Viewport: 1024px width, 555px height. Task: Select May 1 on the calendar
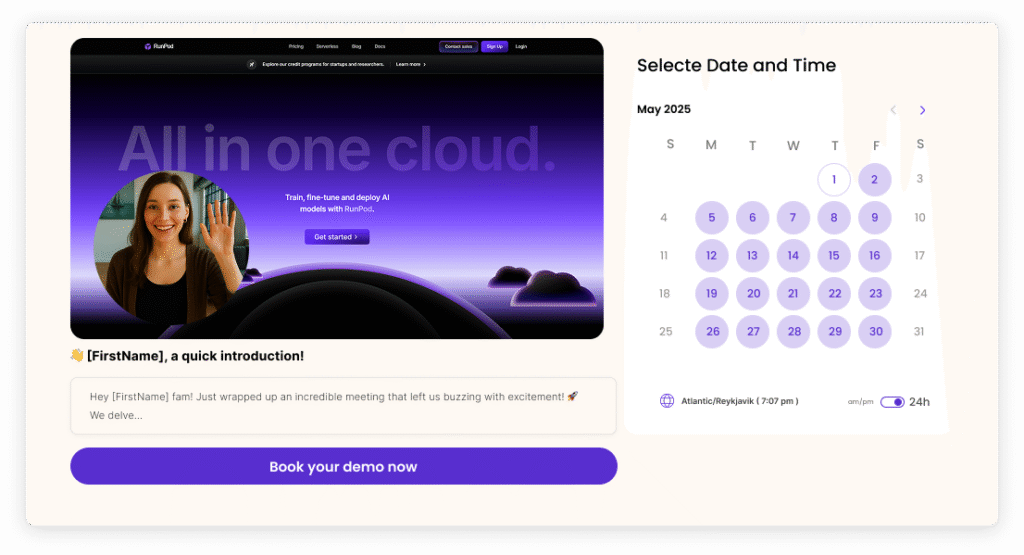coord(834,180)
